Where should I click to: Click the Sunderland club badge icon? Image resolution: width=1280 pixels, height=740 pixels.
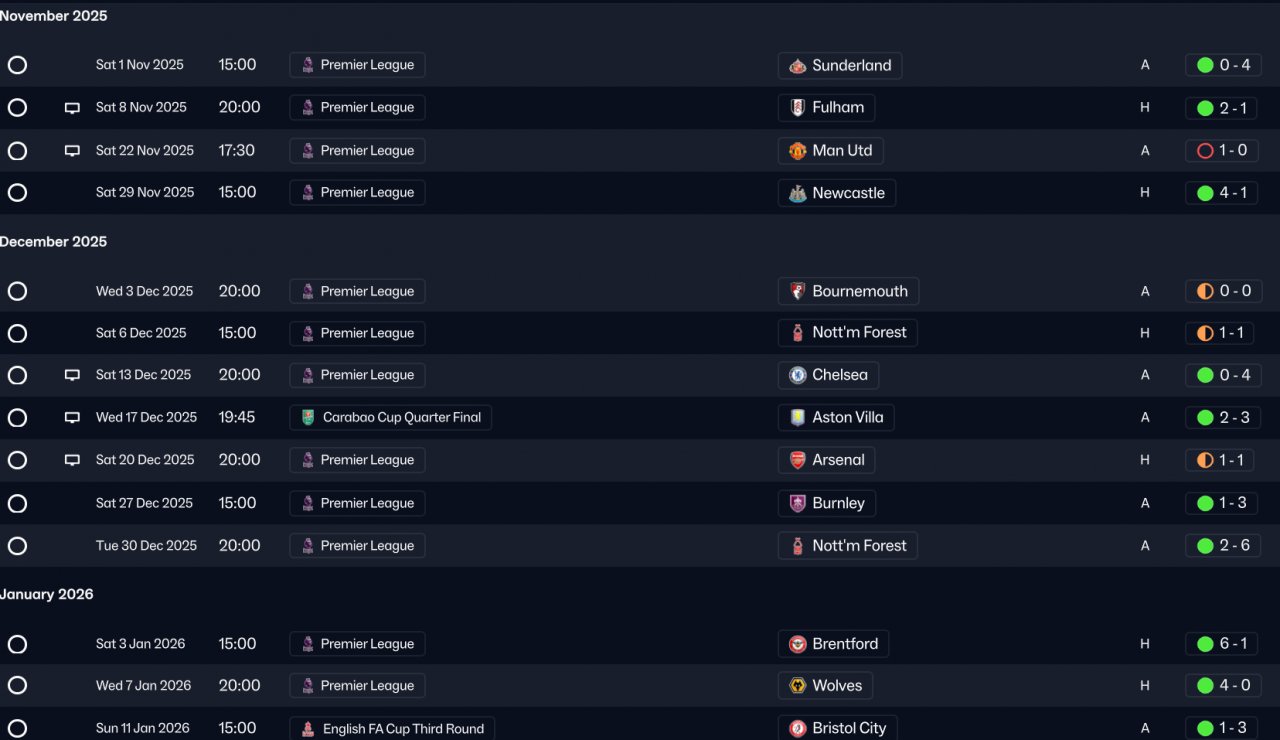tap(797, 66)
